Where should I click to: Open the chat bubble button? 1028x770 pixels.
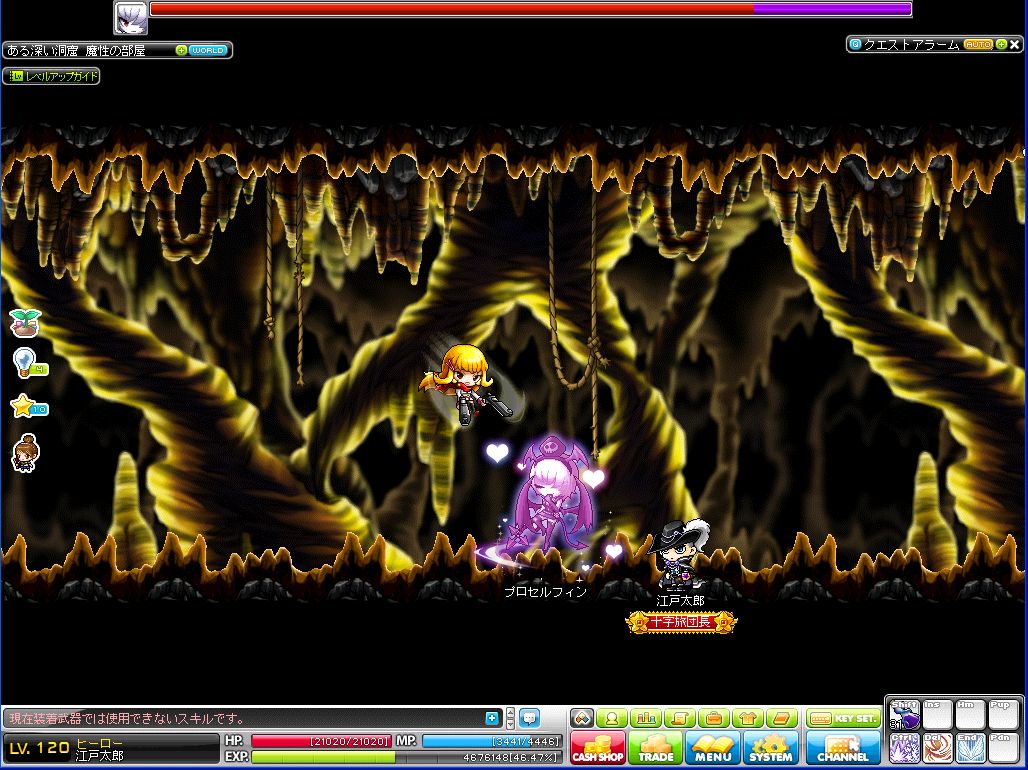coord(529,718)
